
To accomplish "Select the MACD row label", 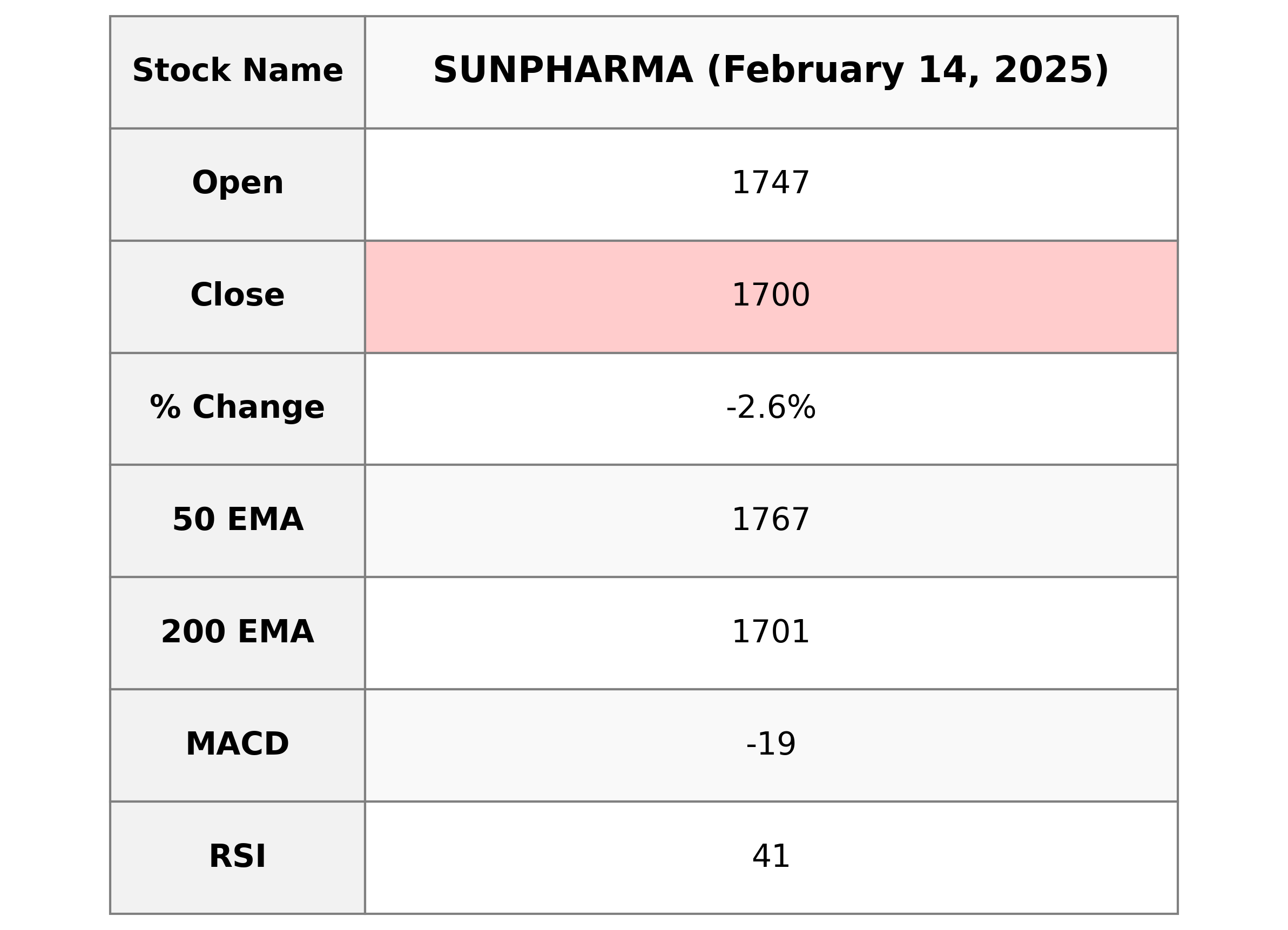I will point(238,744).
